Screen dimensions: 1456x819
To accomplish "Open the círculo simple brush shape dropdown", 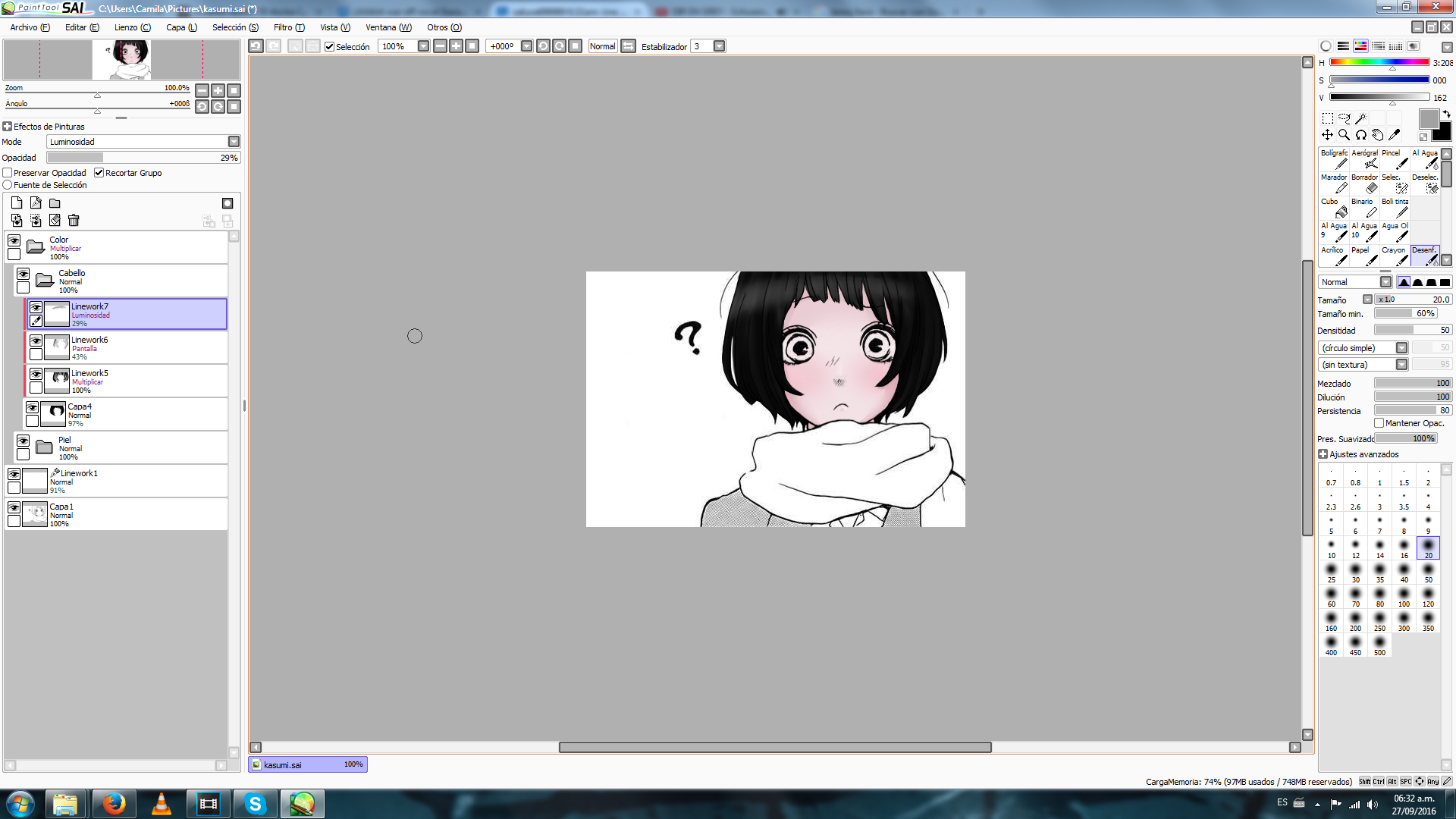I will [1401, 348].
